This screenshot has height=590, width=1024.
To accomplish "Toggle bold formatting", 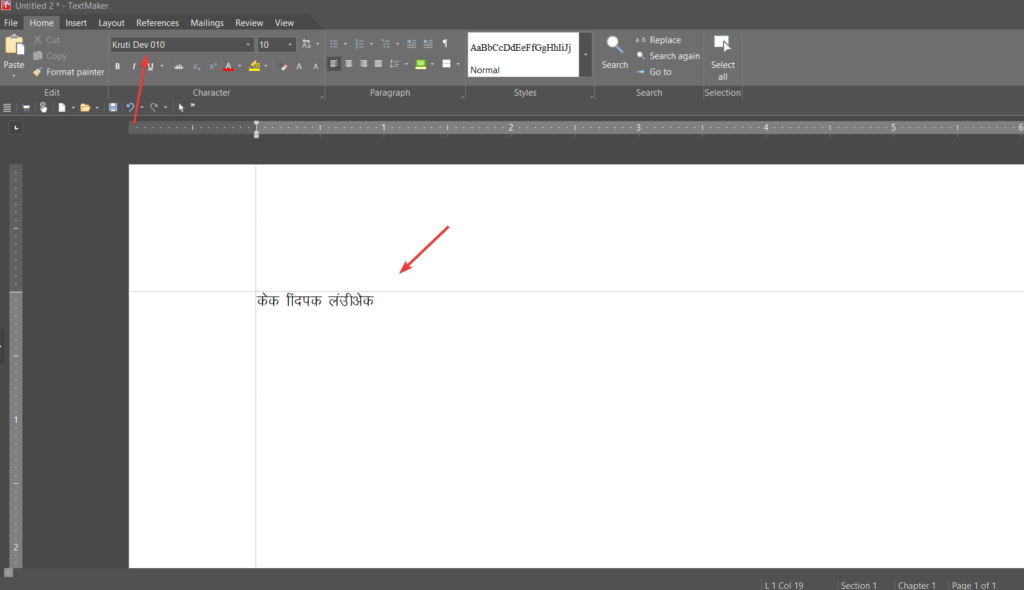I will point(118,66).
